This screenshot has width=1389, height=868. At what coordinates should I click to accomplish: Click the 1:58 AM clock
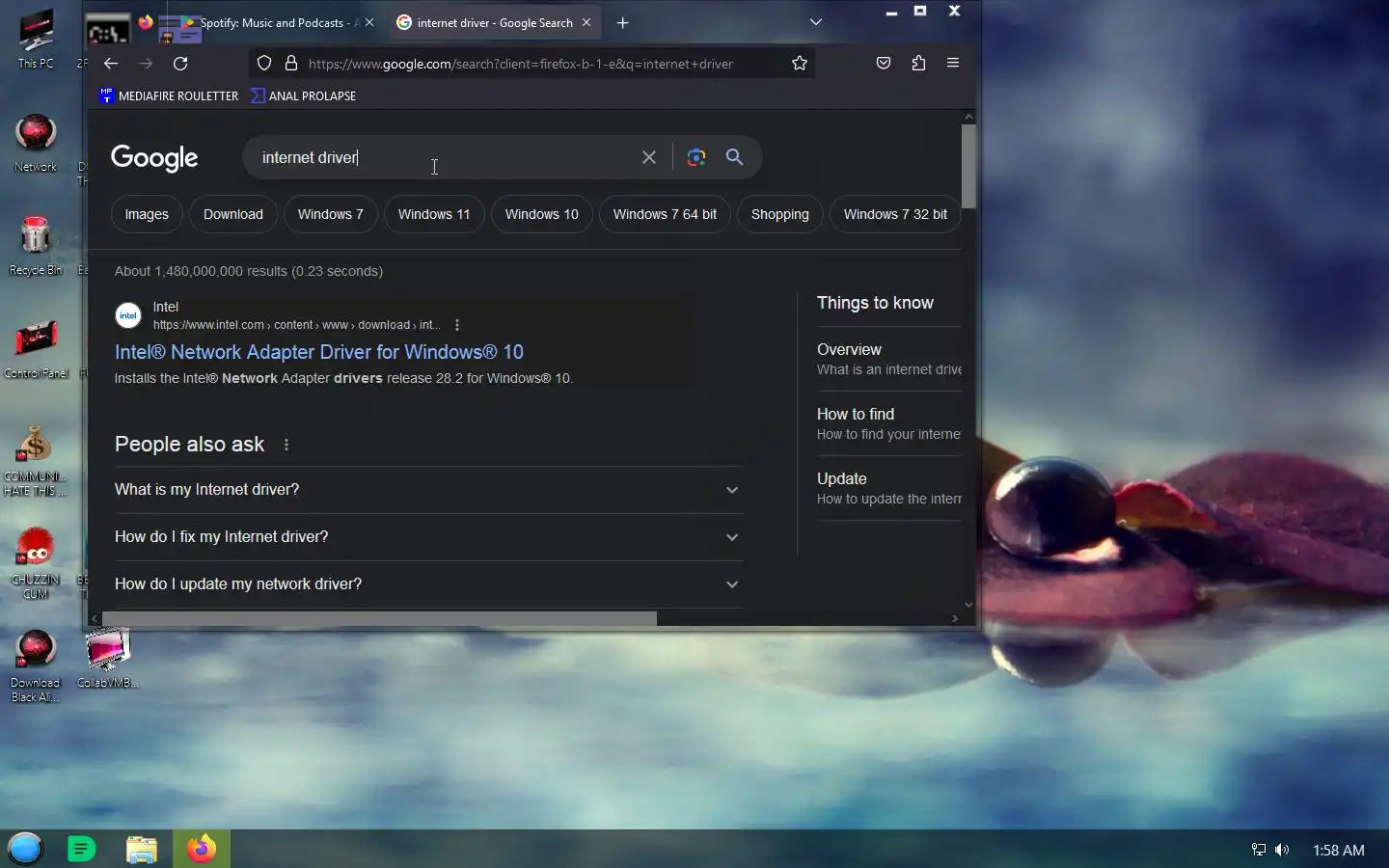1339,850
